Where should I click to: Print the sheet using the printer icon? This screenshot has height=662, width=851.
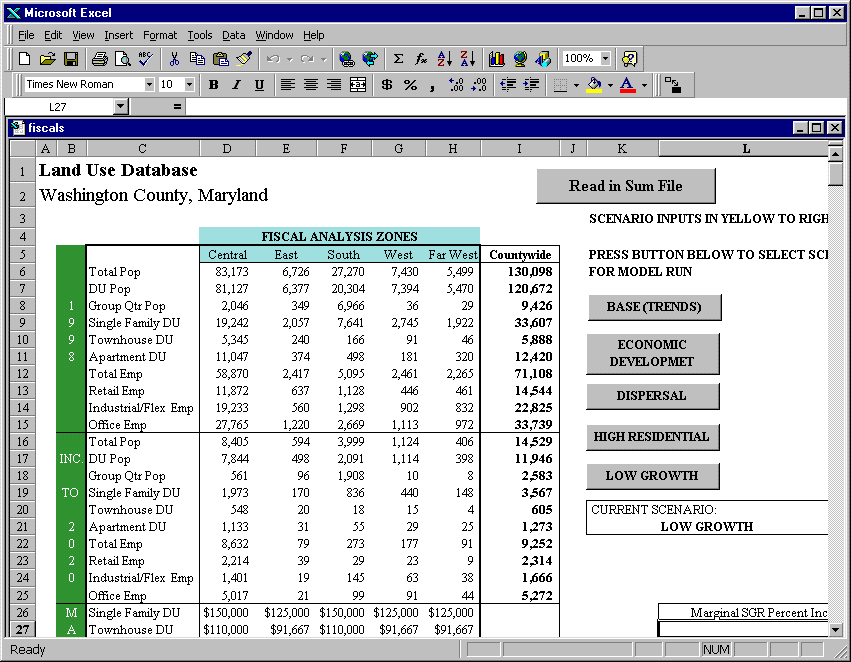point(99,59)
